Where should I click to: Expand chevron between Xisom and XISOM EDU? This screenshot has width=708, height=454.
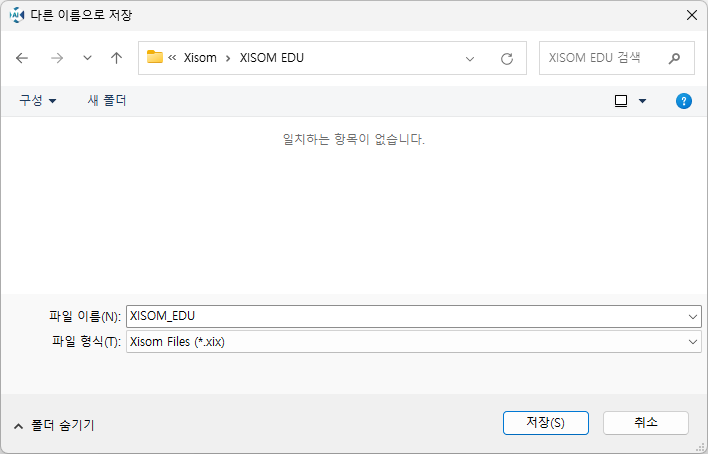point(228,58)
